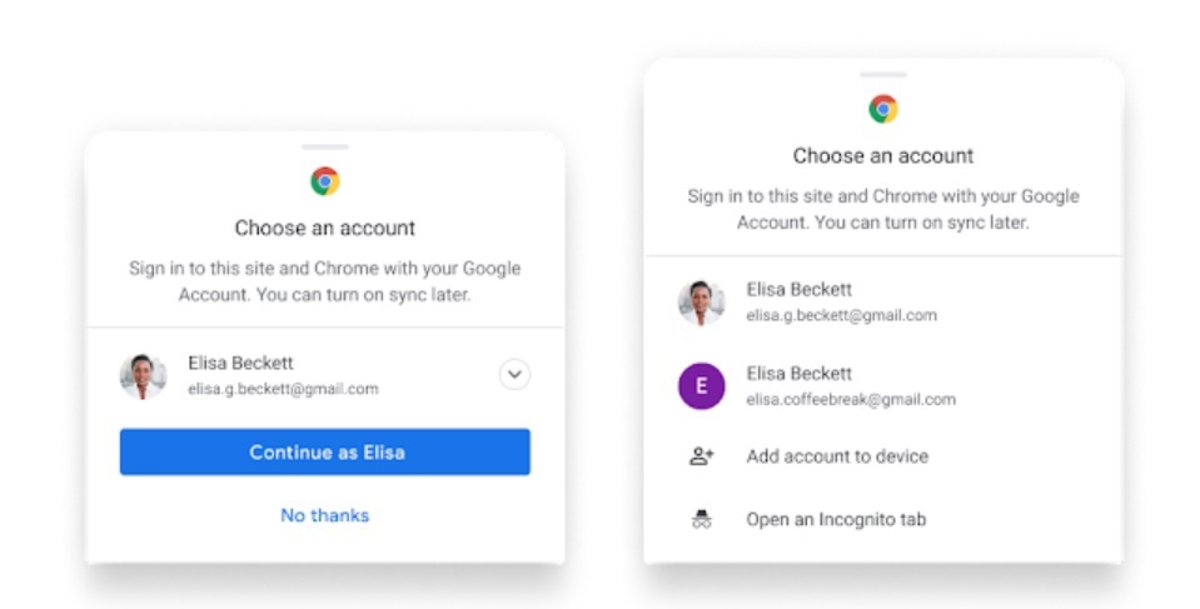This screenshot has width=1200, height=609.
Task: Click Elisa's profile photo in right account list
Action: click(x=701, y=302)
